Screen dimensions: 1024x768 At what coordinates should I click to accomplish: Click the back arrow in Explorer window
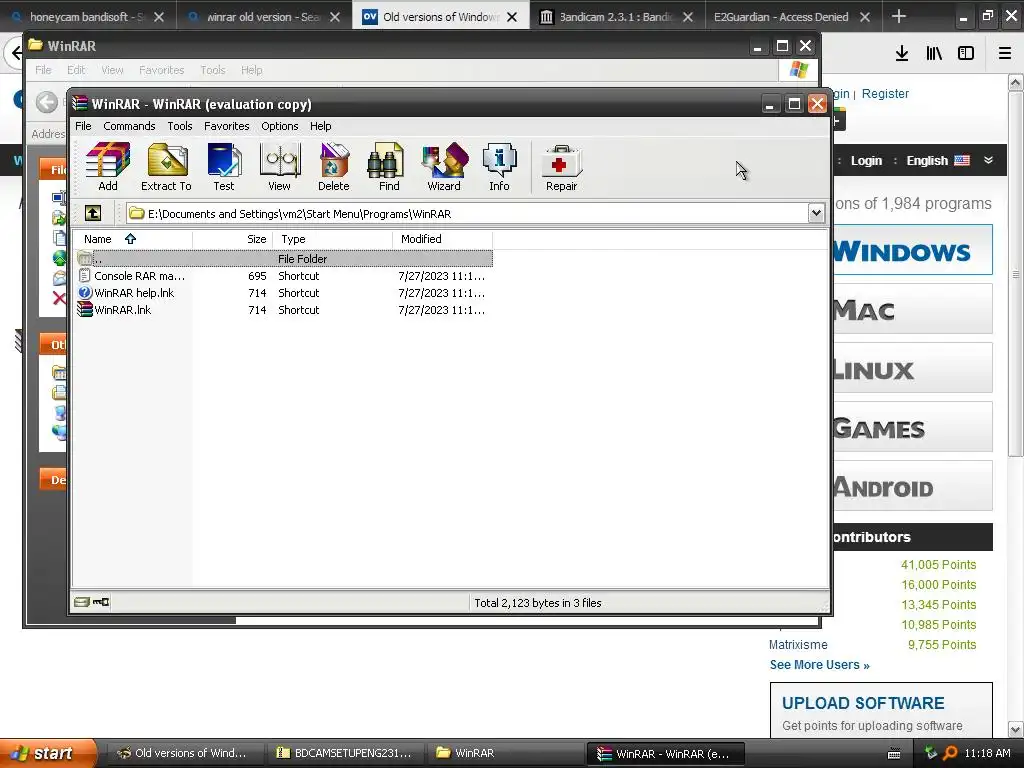click(x=46, y=102)
